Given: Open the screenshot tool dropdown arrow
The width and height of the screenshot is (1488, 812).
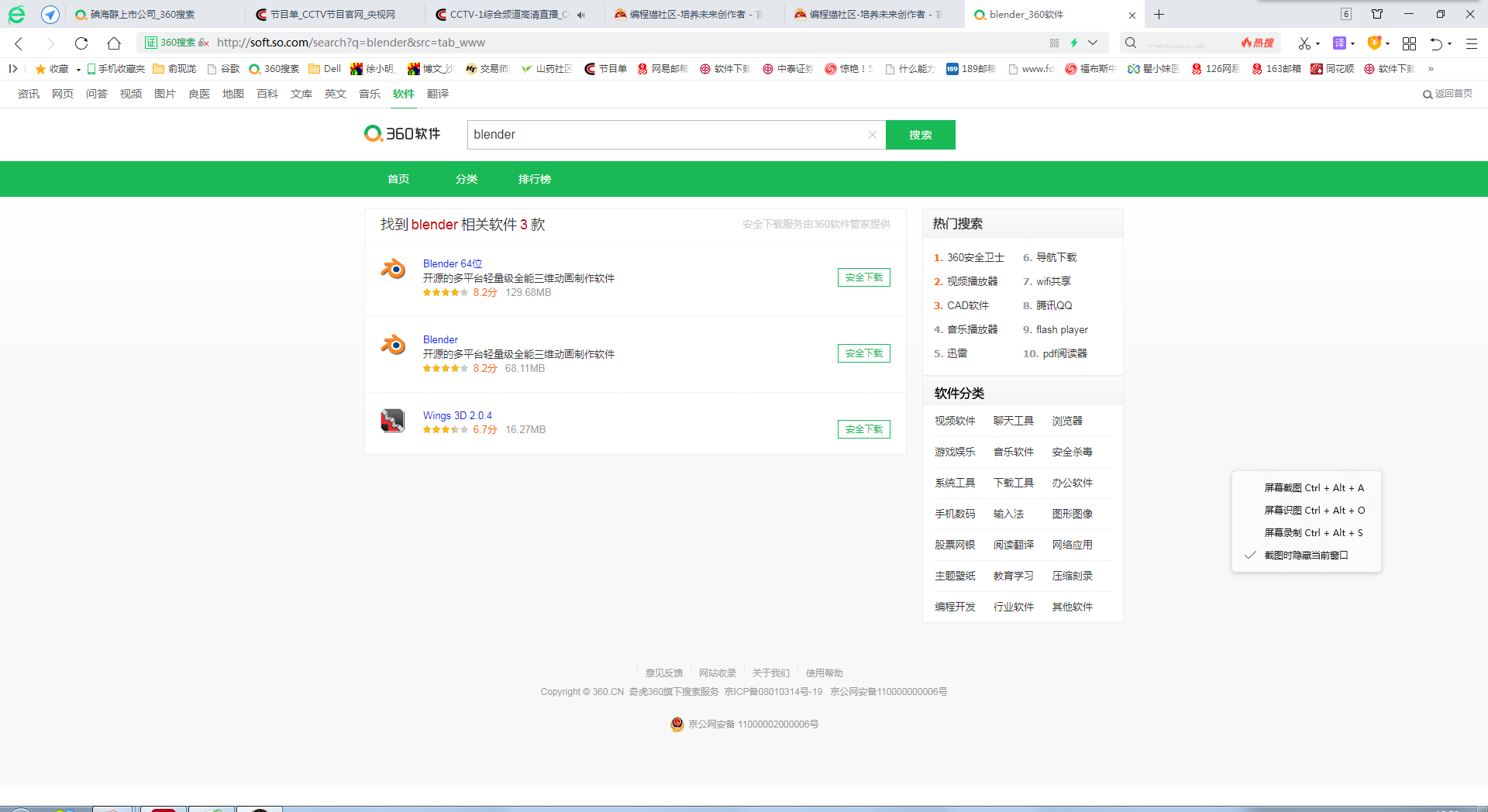Looking at the screenshot, I should click(1317, 44).
